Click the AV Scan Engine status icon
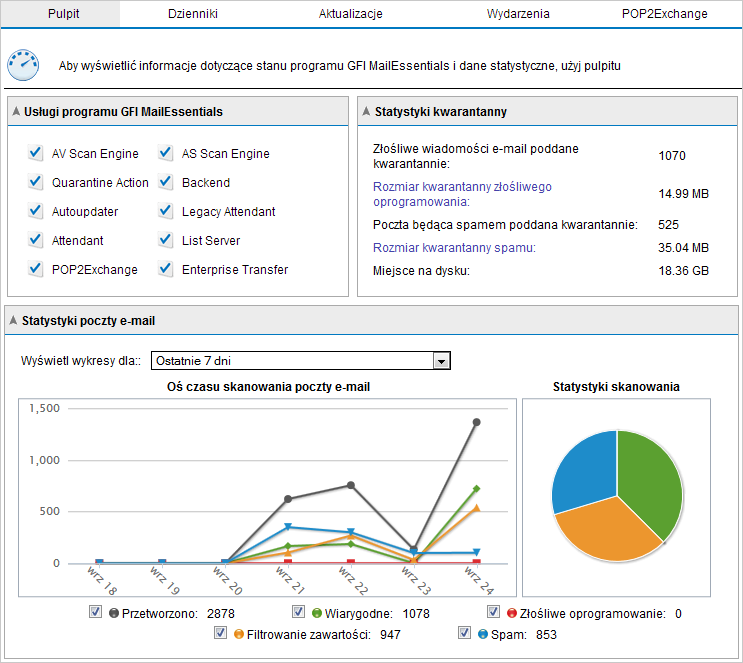The height and width of the screenshot is (663, 743). tap(36, 154)
